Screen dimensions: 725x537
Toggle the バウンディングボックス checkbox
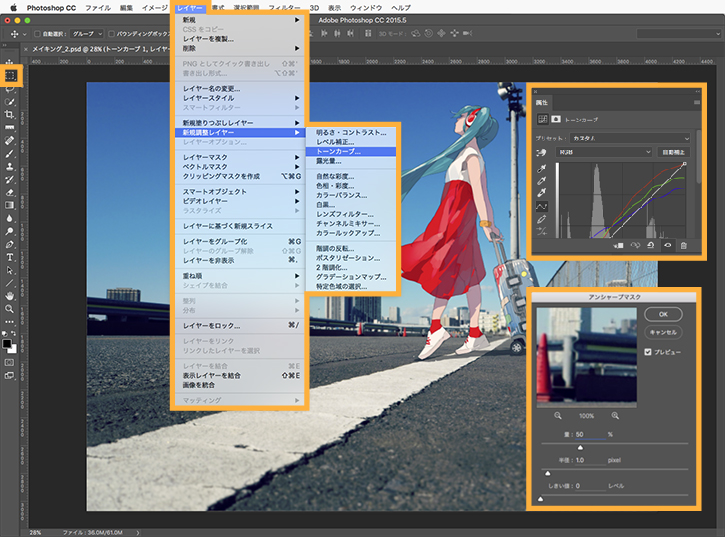pyautogui.click(x=111, y=34)
